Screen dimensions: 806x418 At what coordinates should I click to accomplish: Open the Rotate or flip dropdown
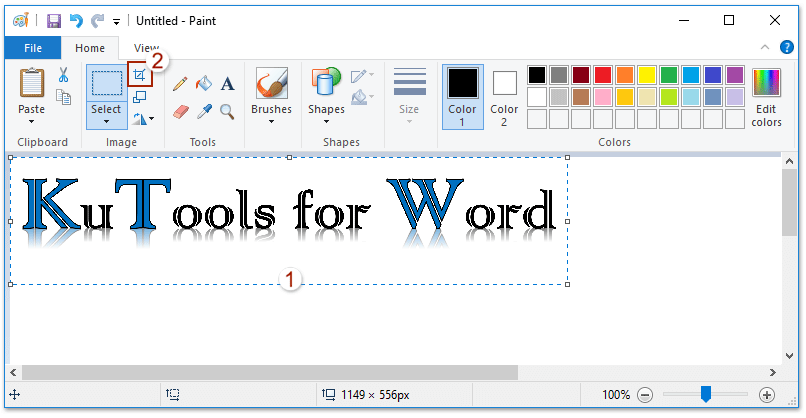144,119
